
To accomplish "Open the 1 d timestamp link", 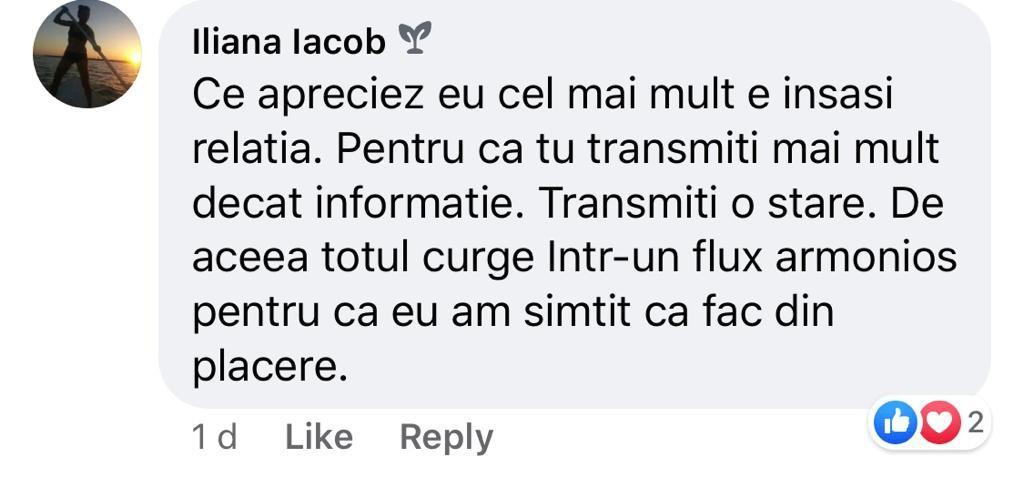I will [x=214, y=437].
